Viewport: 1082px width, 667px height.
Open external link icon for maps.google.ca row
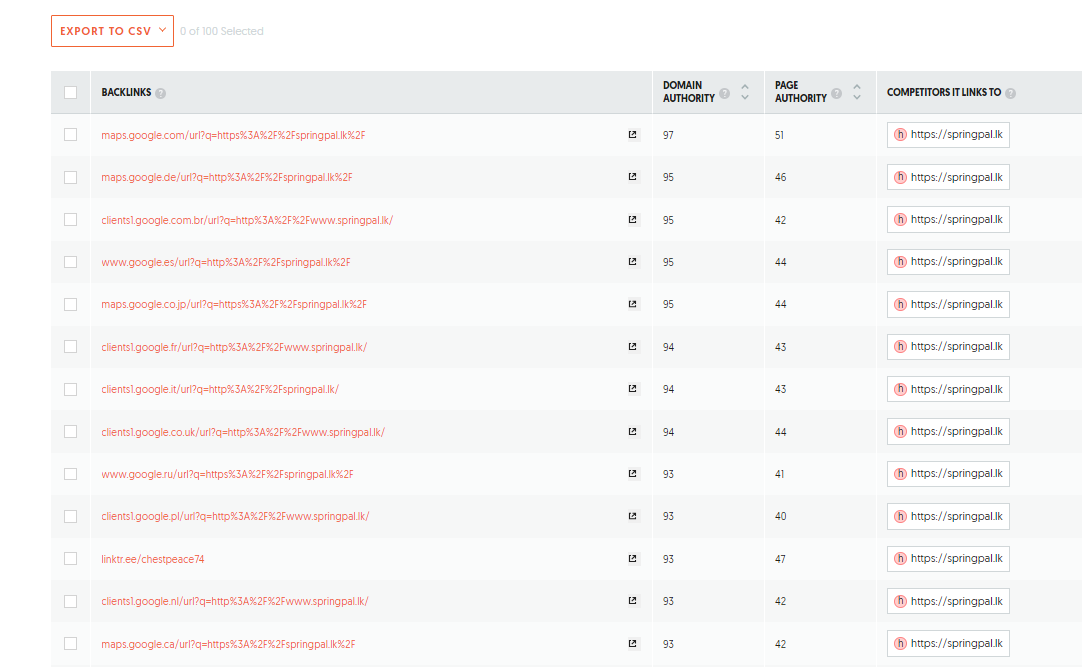632,644
